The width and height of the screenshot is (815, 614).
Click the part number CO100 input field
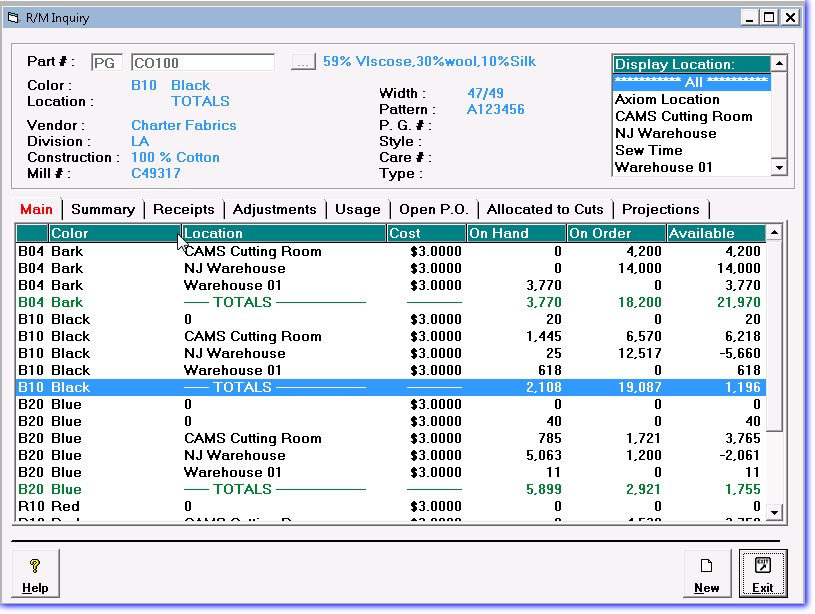pyautogui.click(x=202, y=62)
